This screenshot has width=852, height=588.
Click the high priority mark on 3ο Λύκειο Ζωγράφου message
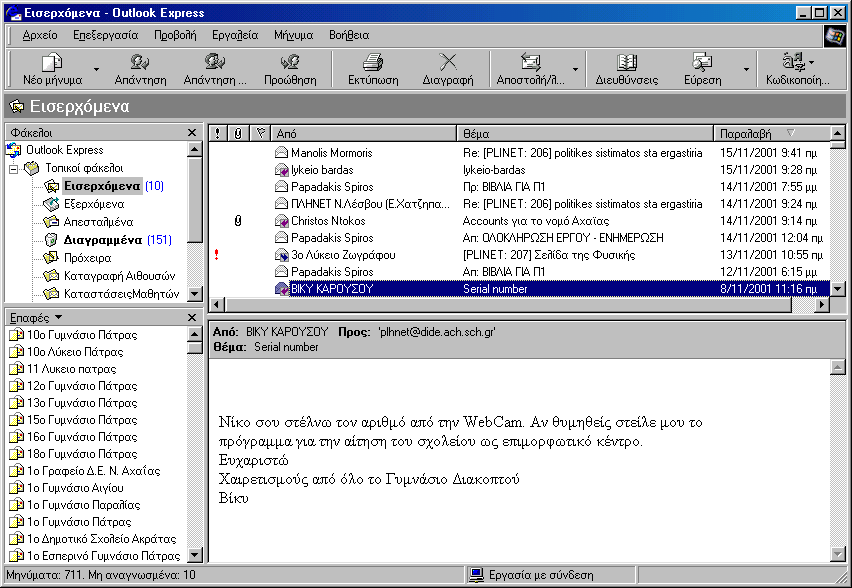click(x=217, y=255)
